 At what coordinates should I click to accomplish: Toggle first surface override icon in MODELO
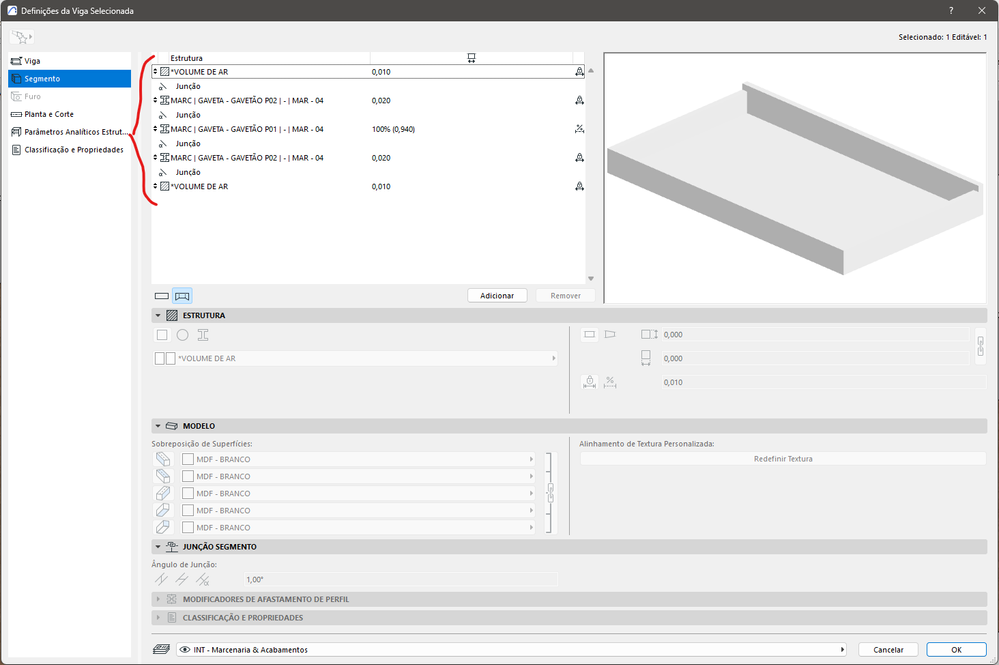163,459
